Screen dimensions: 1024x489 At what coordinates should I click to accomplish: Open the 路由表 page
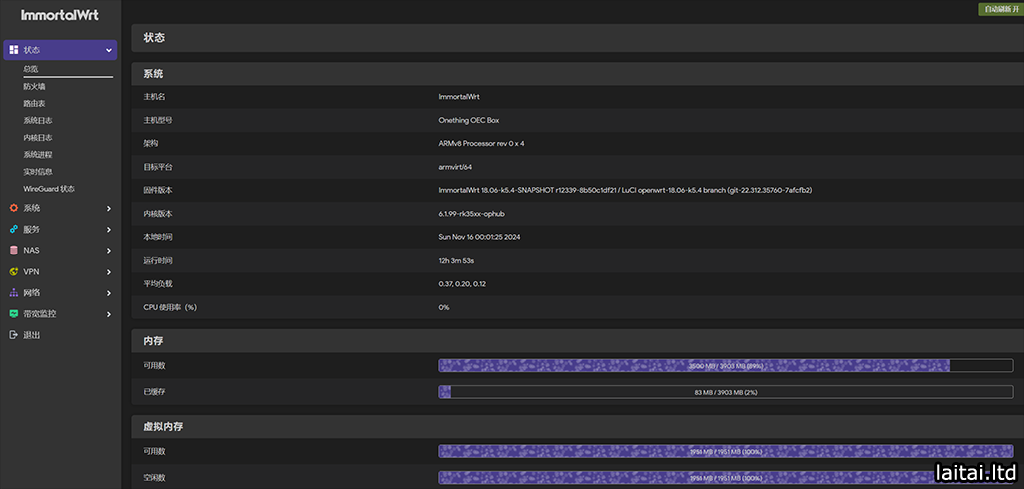(x=35, y=103)
